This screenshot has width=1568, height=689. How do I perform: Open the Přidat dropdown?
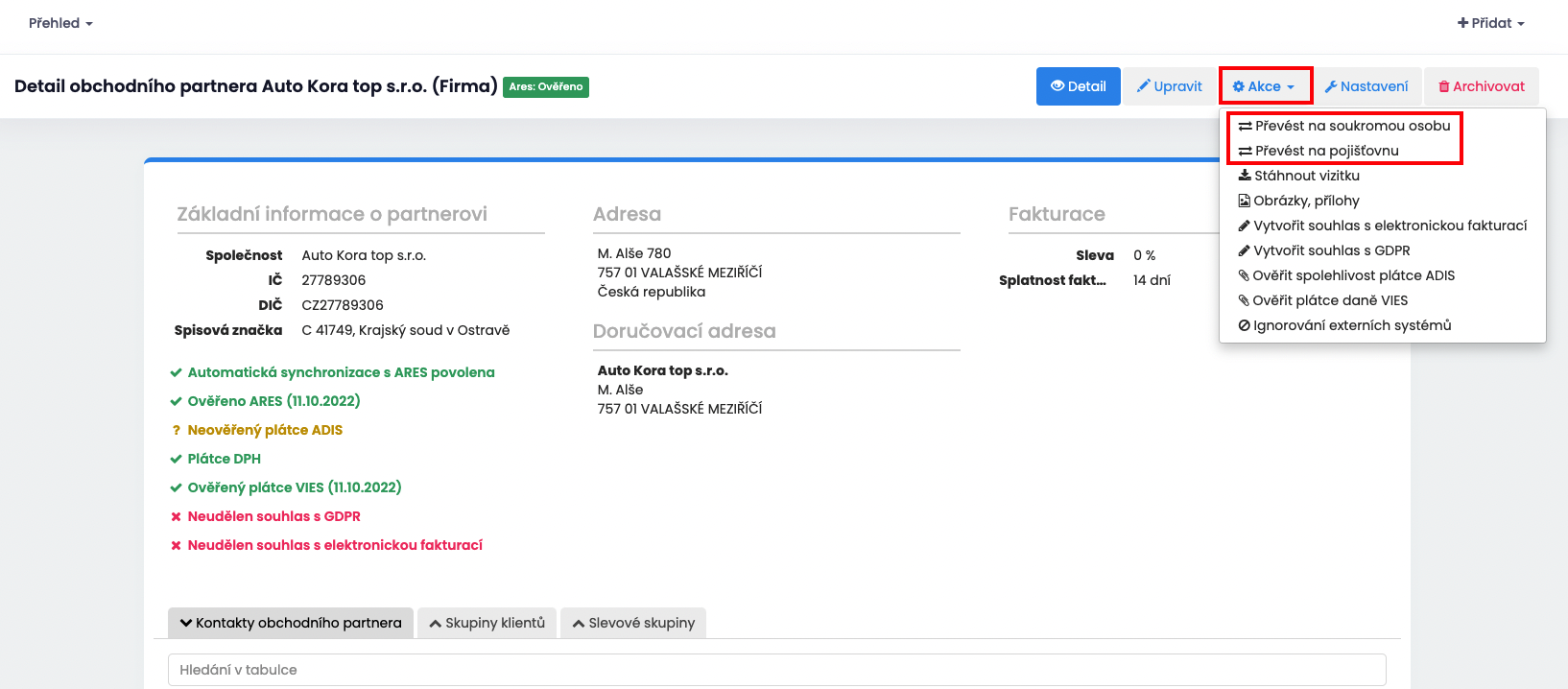(x=1490, y=23)
